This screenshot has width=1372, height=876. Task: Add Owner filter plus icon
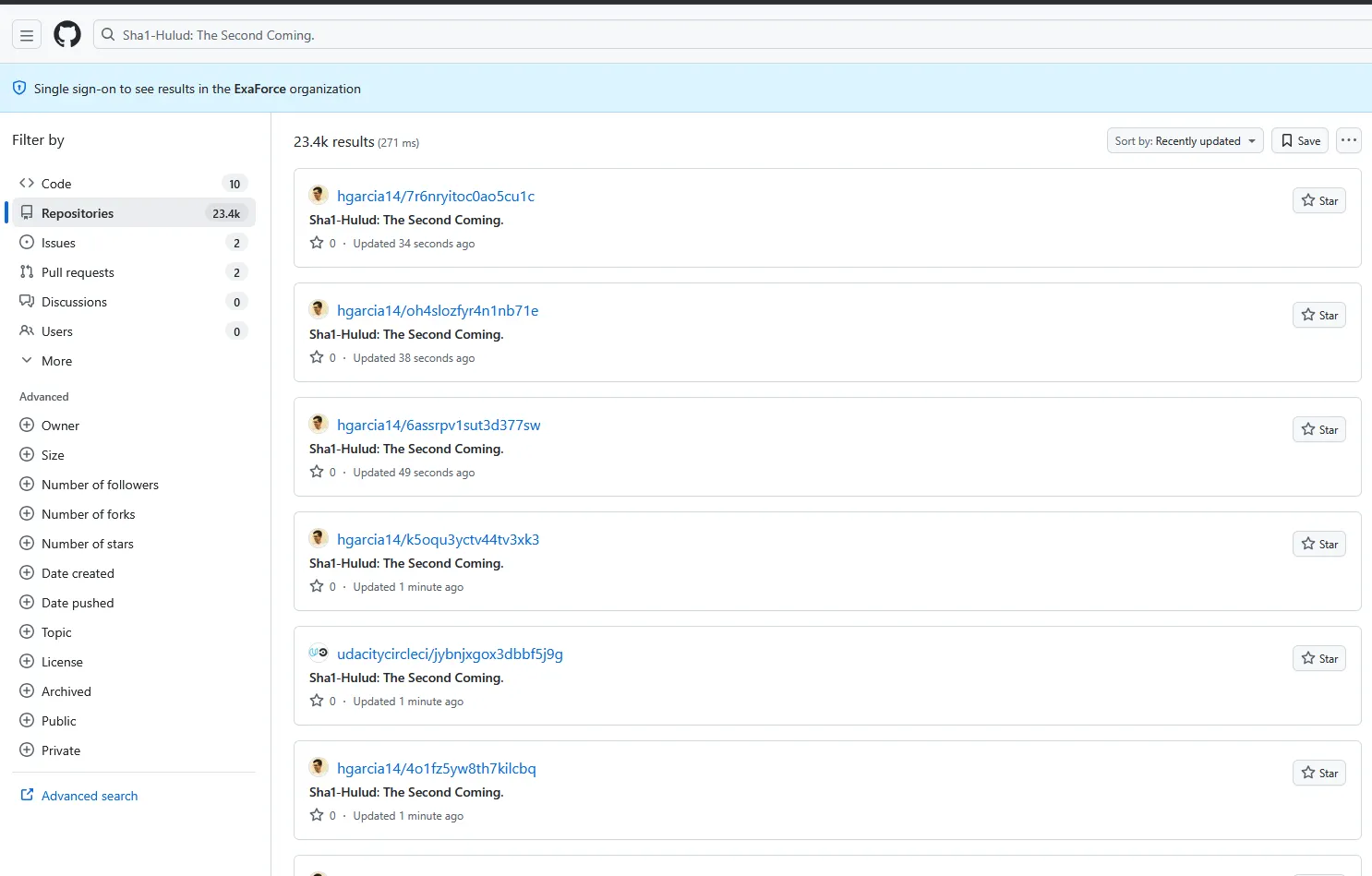coord(27,426)
